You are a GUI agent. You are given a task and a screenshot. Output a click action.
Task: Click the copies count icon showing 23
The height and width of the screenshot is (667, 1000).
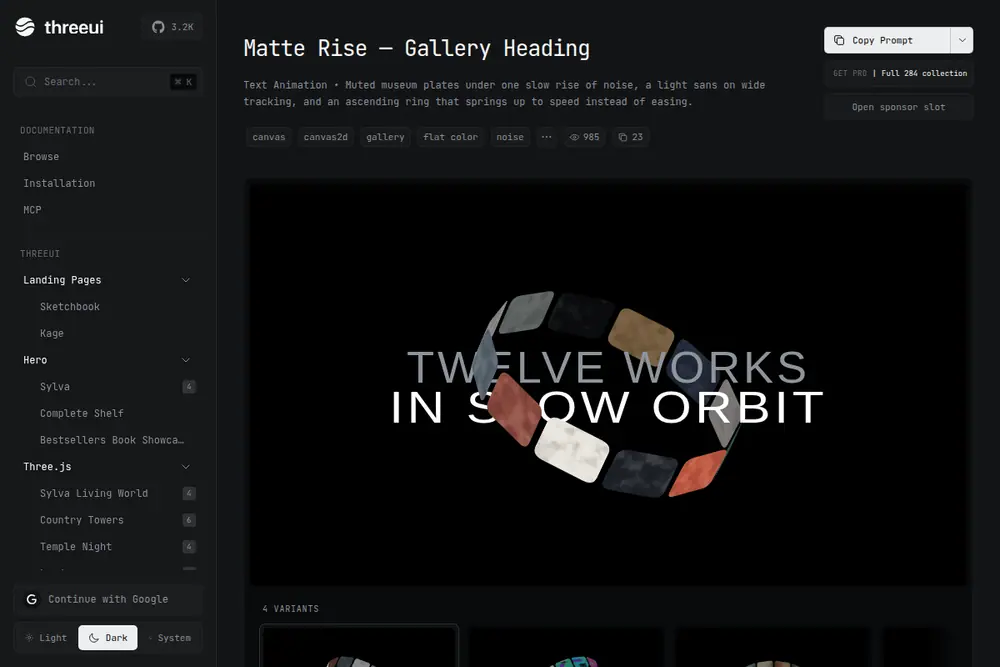(622, 137)
